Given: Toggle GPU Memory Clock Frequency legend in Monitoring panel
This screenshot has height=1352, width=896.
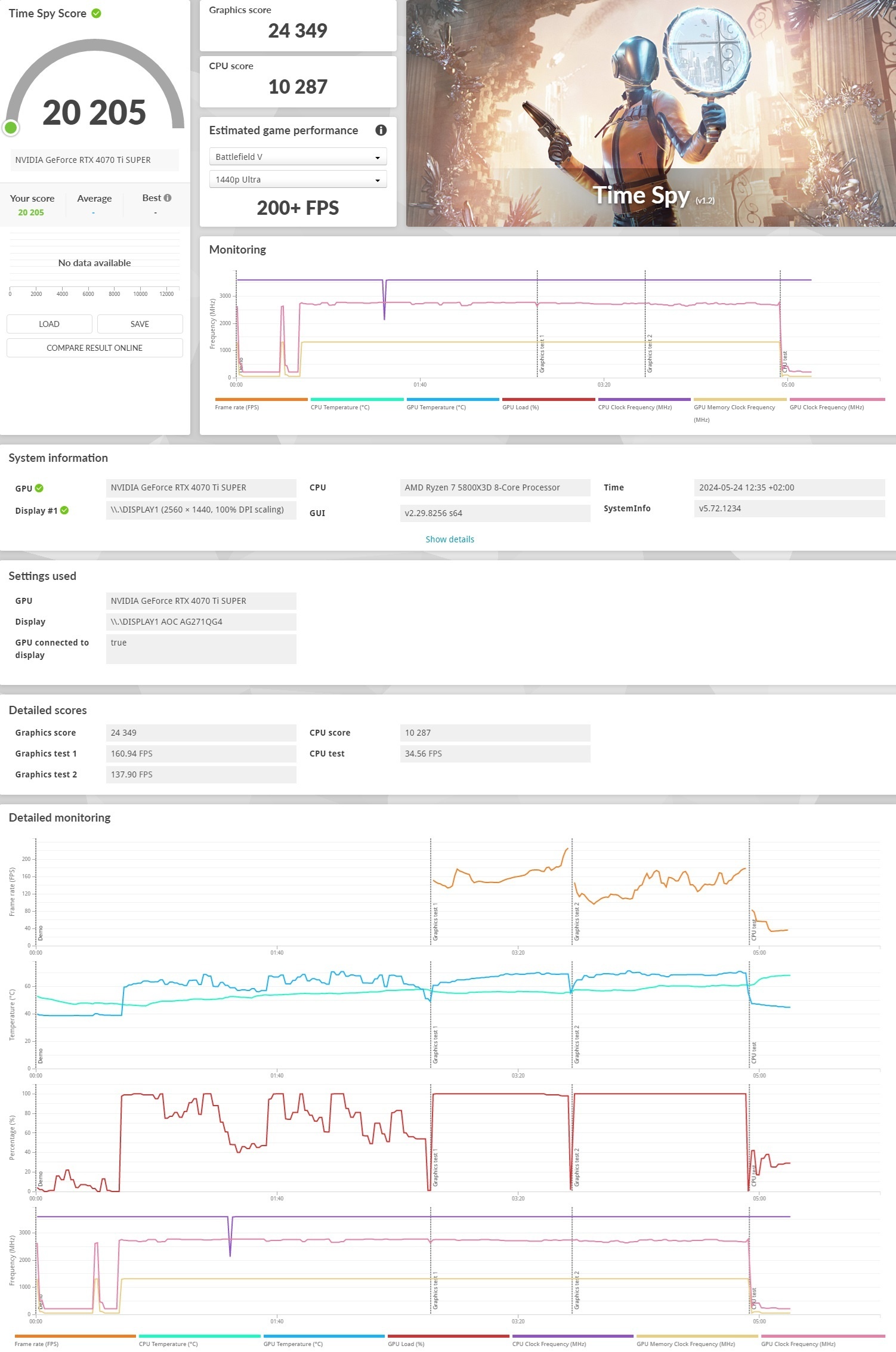Looking at the screenshot, I should point(740,410).
